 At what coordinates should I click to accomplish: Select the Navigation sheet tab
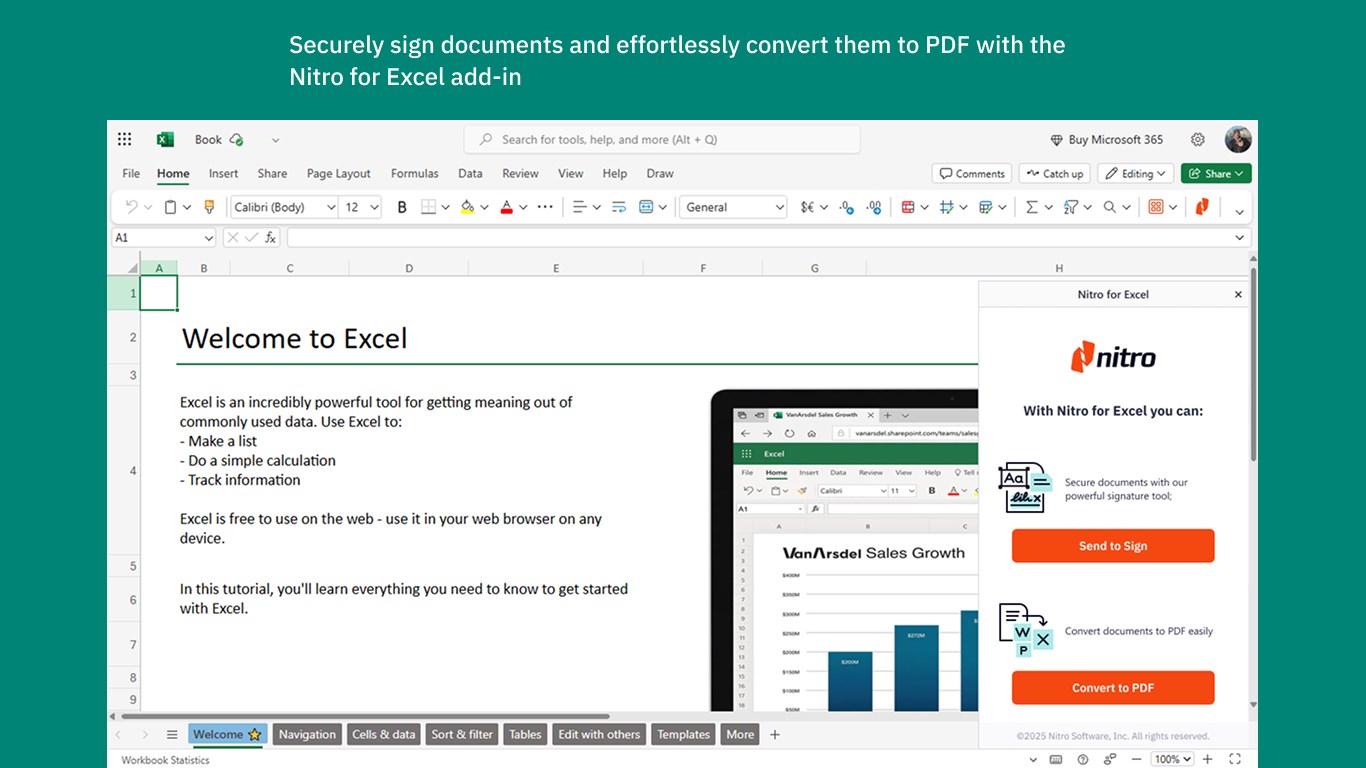pyautogui.click(x=307, y=734)
